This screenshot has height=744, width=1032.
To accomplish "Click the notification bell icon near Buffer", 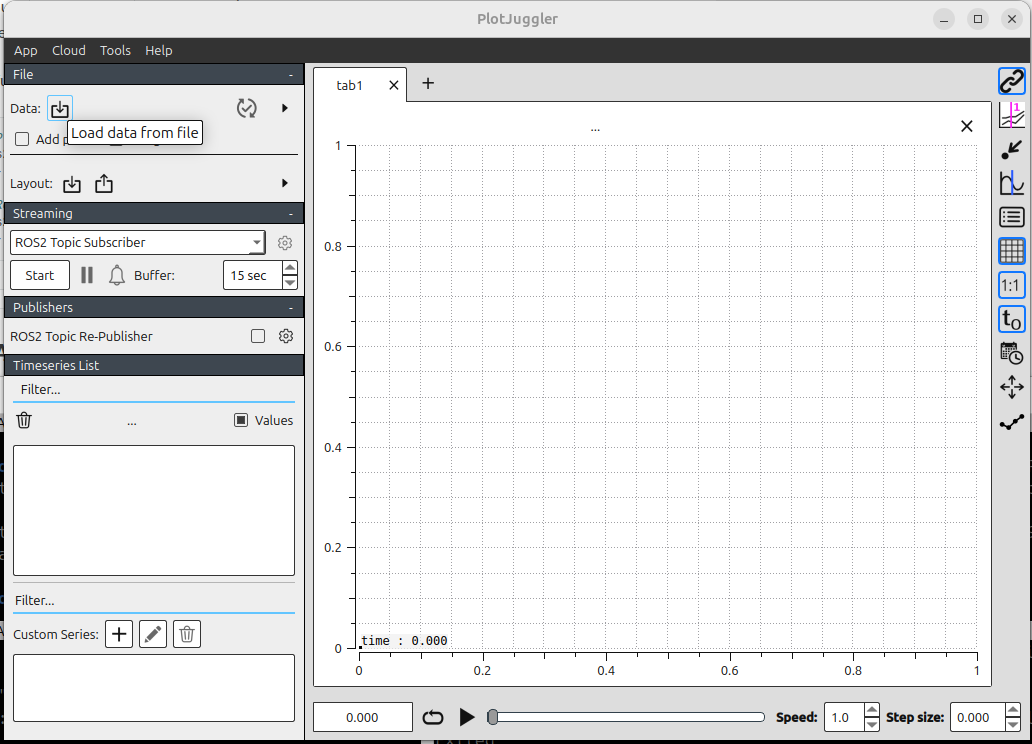I will point(116,275).
